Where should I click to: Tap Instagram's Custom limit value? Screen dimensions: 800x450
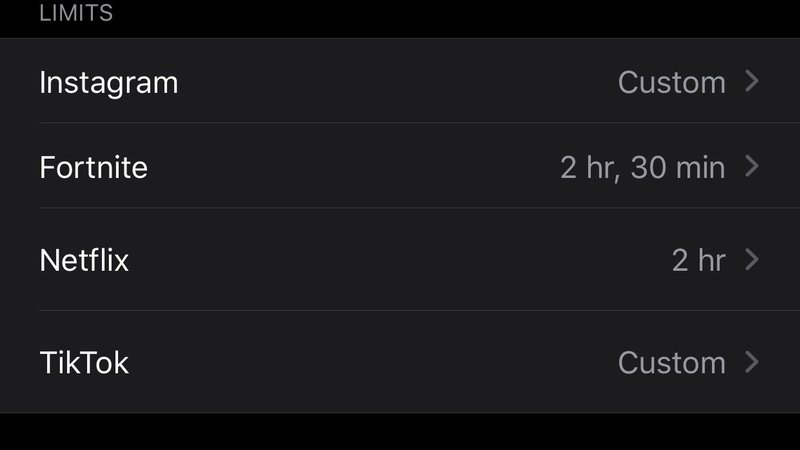click(671, 82)
